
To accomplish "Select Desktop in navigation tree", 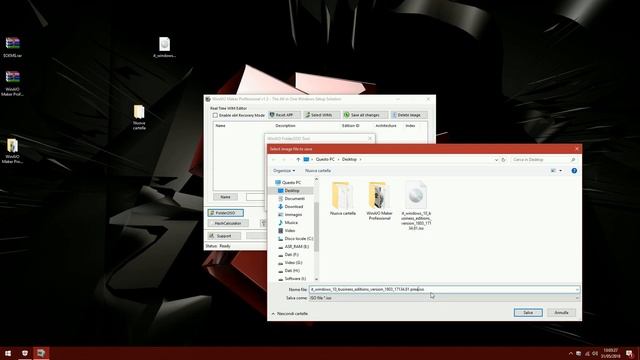I will tap(289, 191).
